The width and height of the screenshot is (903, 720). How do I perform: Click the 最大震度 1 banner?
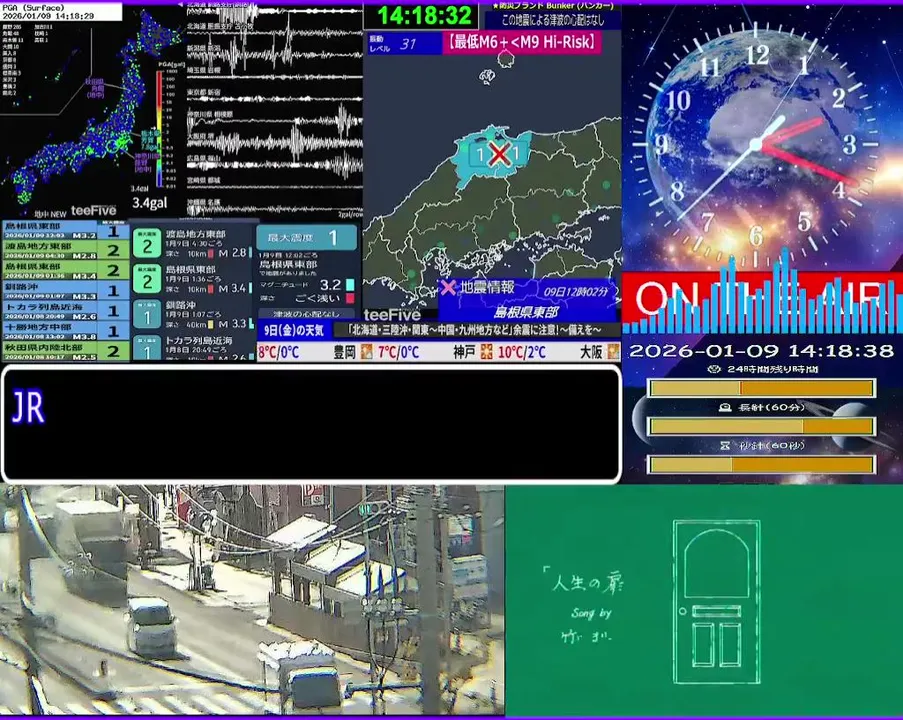[306, 237]
